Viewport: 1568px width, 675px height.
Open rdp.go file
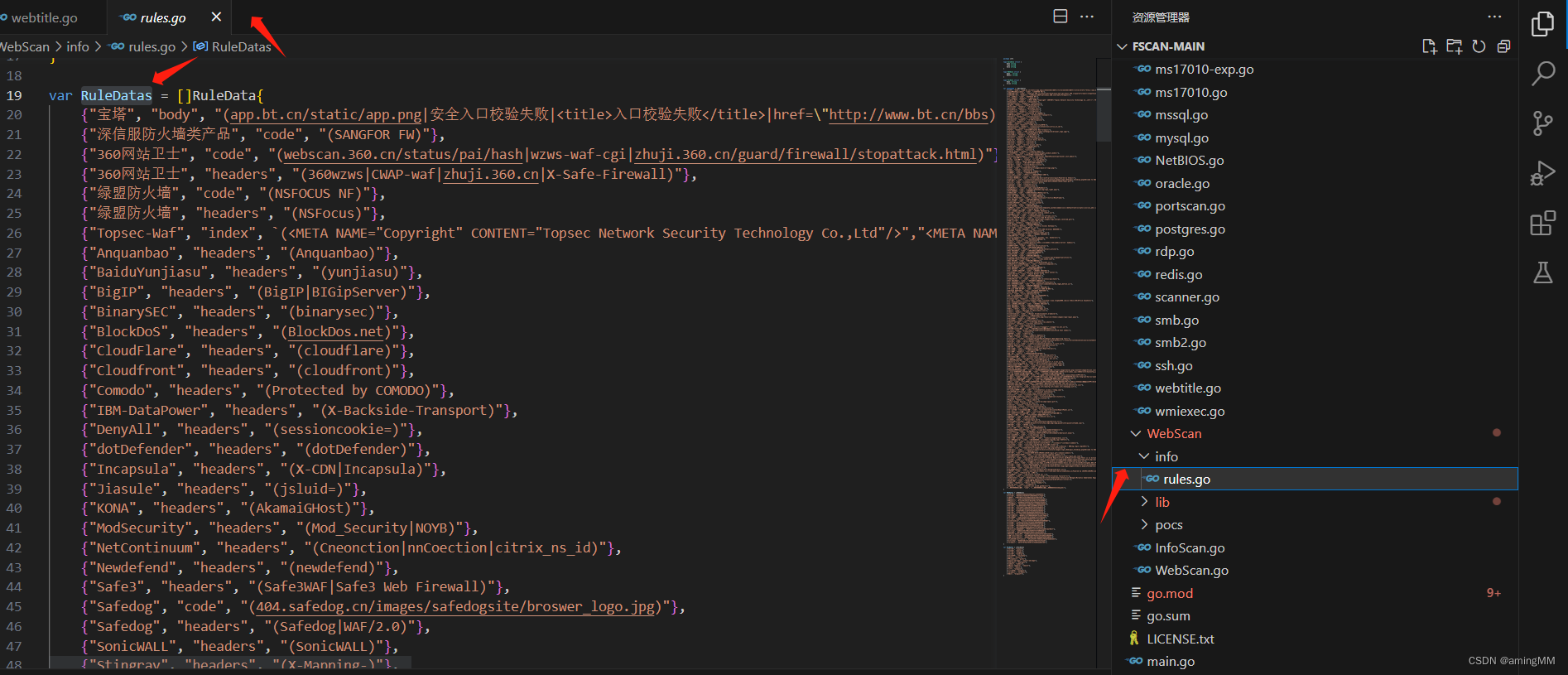pos(1174,252)
